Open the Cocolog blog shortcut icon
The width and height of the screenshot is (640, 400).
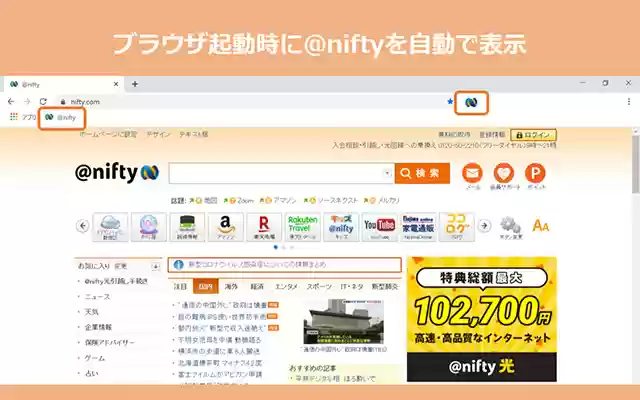(457, 227)
